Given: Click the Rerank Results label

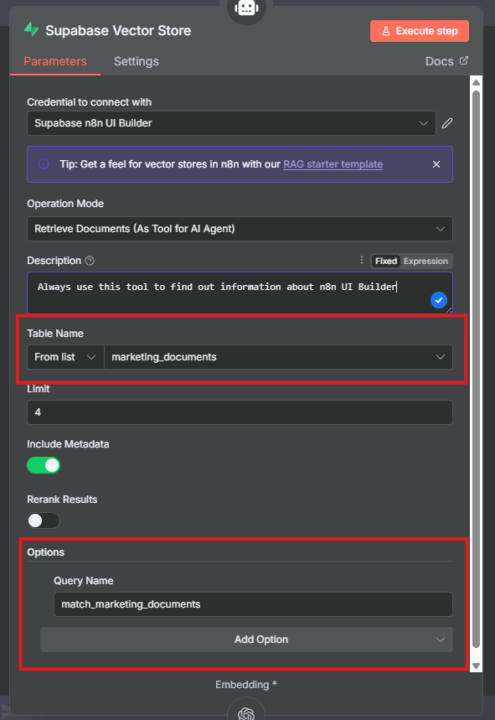Looking at the screenshot, I should (x=62, y=499).
